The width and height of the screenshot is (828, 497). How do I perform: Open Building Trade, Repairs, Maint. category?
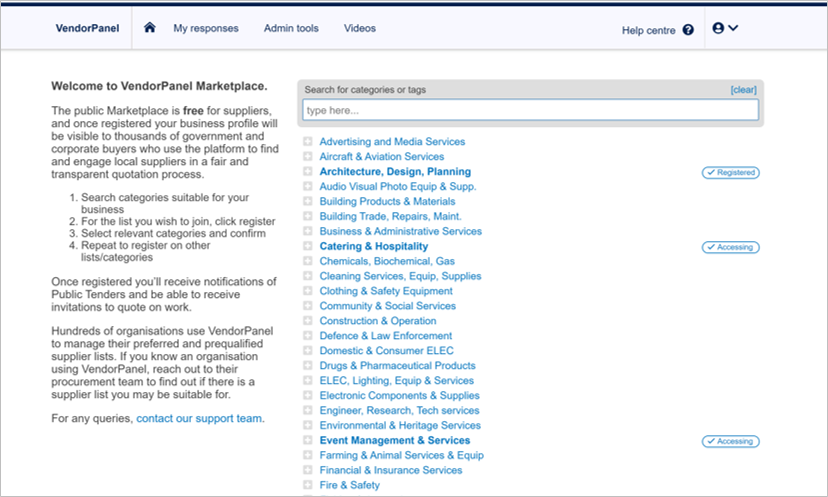pos(390,216)
